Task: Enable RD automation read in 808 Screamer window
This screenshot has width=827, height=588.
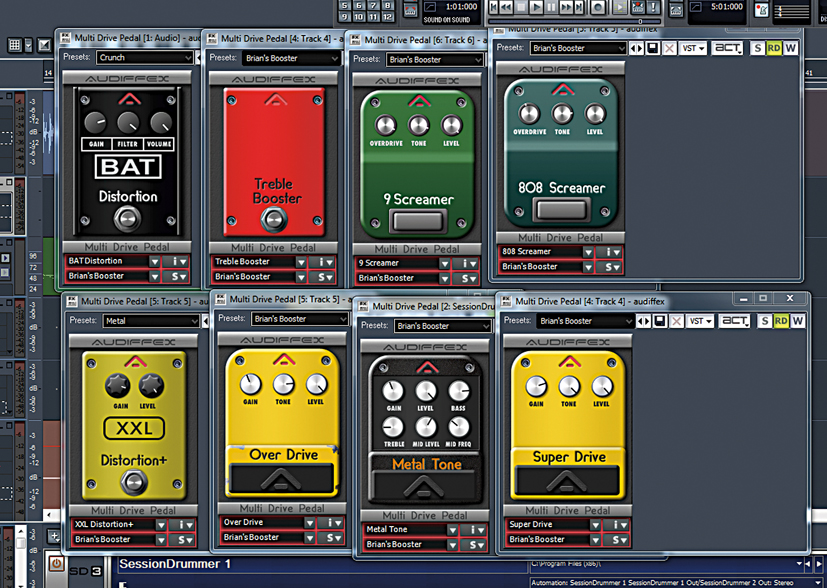Action: click(x=774, y=49)
